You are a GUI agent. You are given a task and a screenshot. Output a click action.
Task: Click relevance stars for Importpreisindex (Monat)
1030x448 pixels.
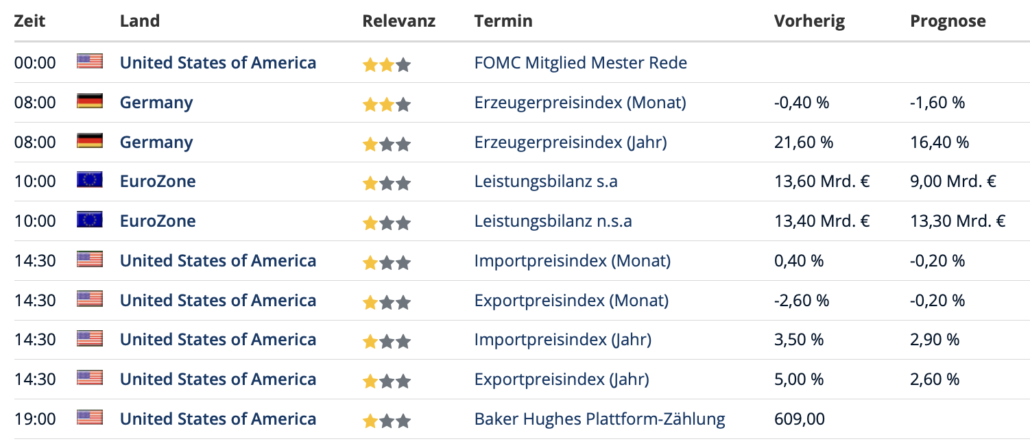[386, 263]
